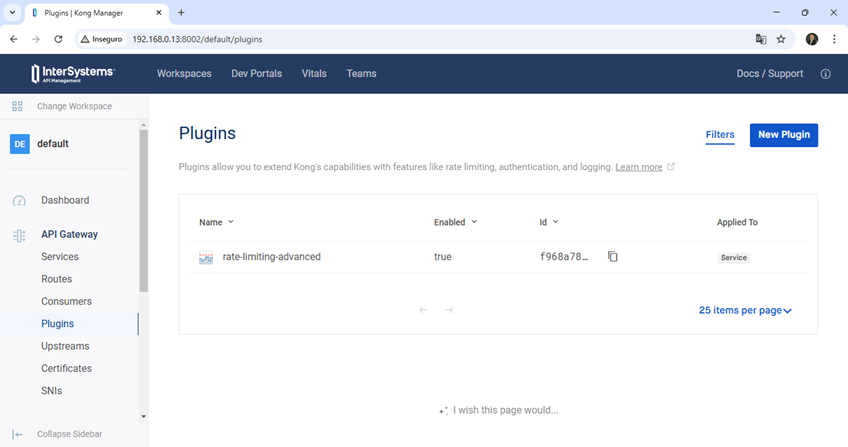
Task: Select Services in the sidebar
Action: point(59,257)
